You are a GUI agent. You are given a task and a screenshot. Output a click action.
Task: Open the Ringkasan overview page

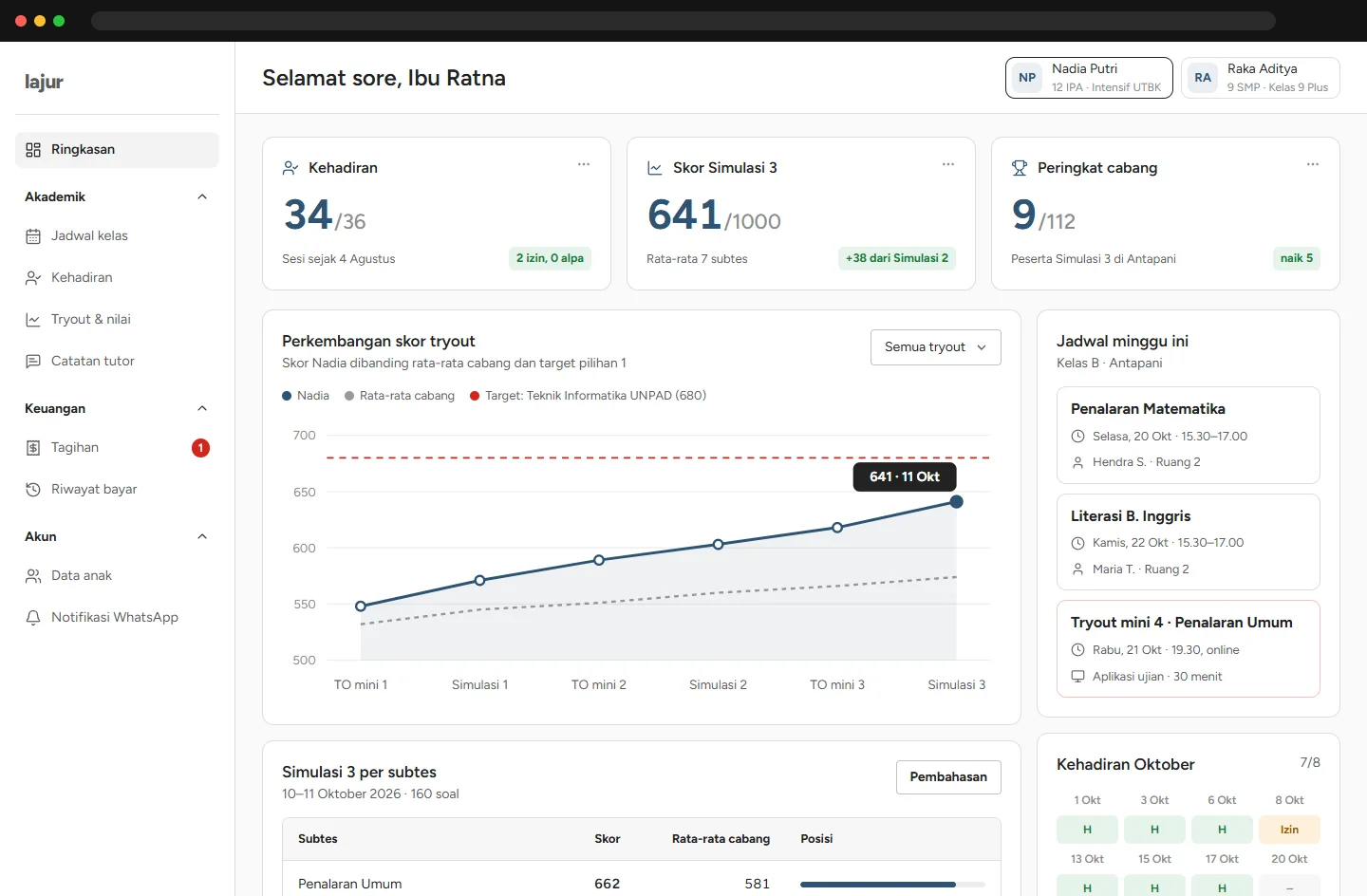(x=117, y=150)
